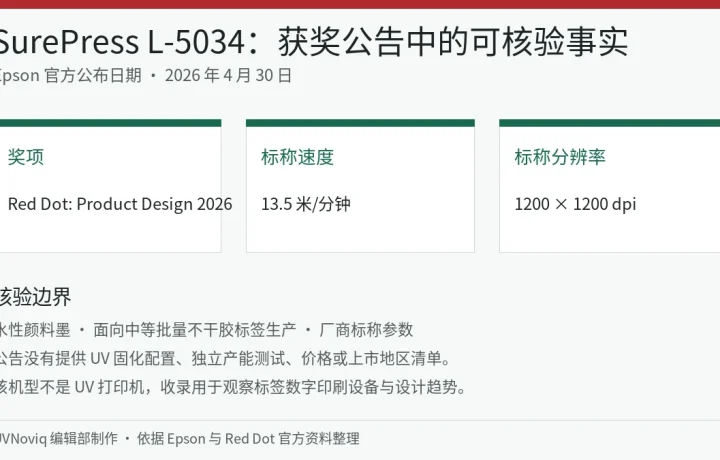Click the sentence mentioning 'UV 固化配置'
Screen dimensions: 720x460
226,358
